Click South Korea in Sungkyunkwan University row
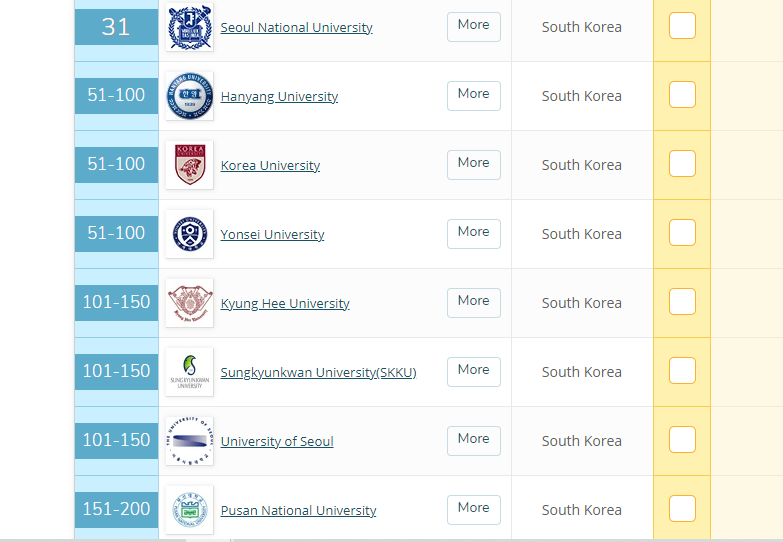Viewport: 783px width, 542px height. coord(582,372)
